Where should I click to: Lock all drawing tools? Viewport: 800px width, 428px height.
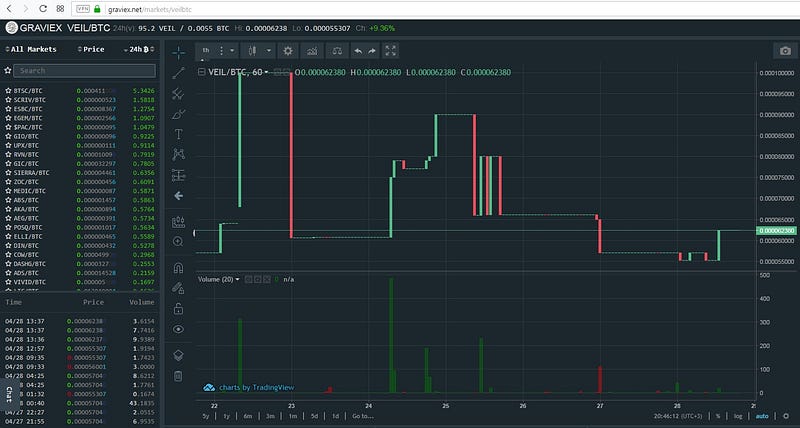(x=179, y=309)
